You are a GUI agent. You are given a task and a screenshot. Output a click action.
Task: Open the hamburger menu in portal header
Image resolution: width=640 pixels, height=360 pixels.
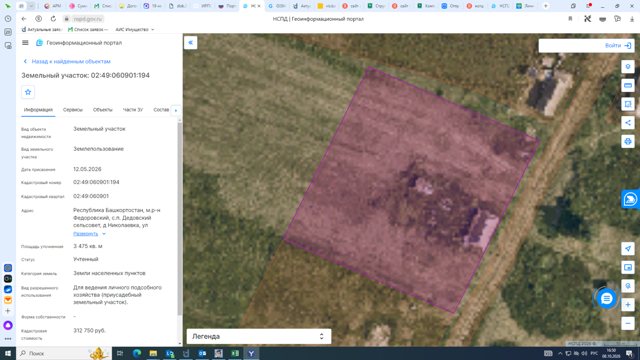coord(25,42)
